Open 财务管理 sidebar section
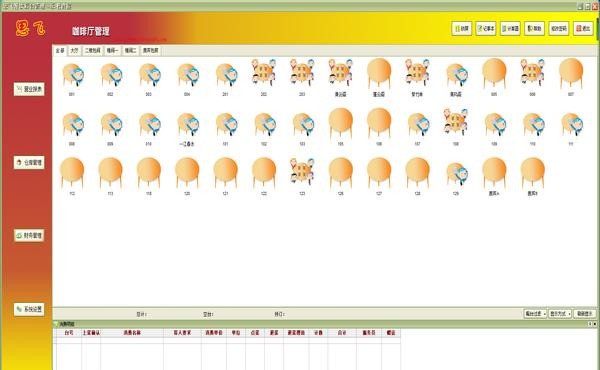Viewport: 600px width, 370px height. pos(29,235)
